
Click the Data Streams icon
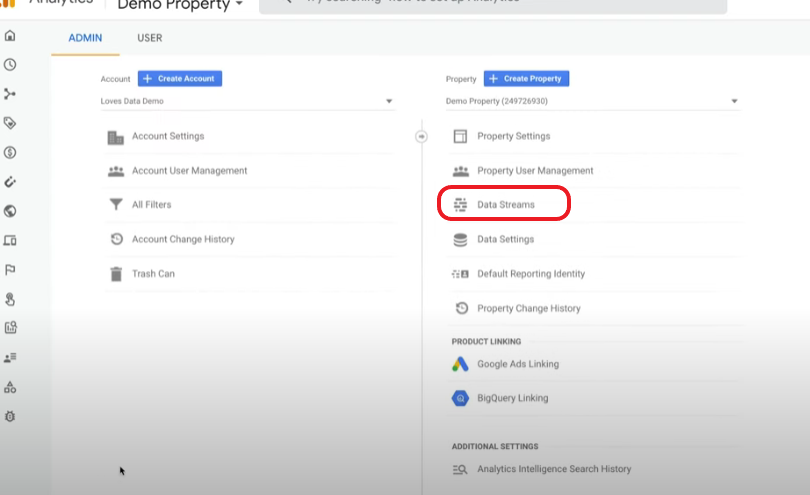pos(460,205)
